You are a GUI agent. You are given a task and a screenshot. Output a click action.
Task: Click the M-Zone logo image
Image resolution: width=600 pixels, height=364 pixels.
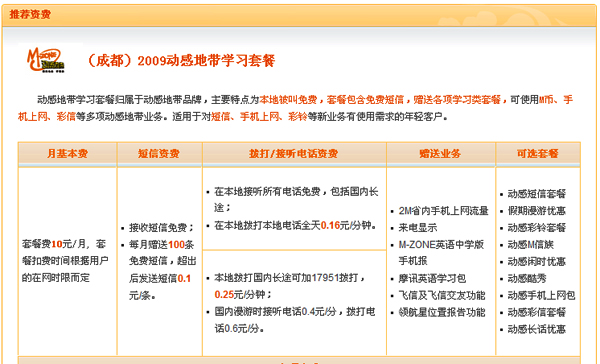[x=46, y=60]
